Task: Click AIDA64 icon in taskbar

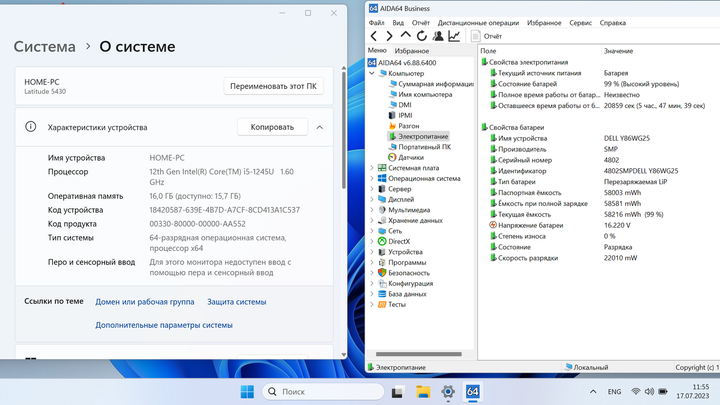Action: point(472,392)
